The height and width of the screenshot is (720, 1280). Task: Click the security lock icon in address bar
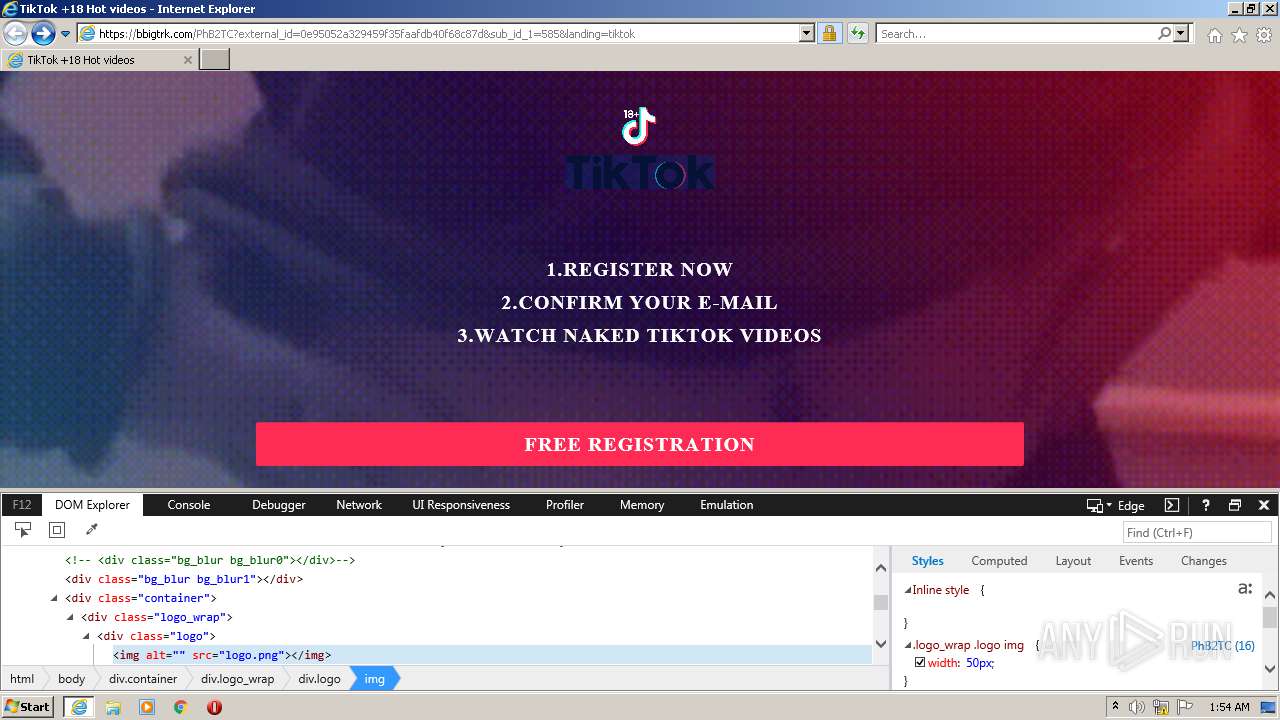pos(829,34)
